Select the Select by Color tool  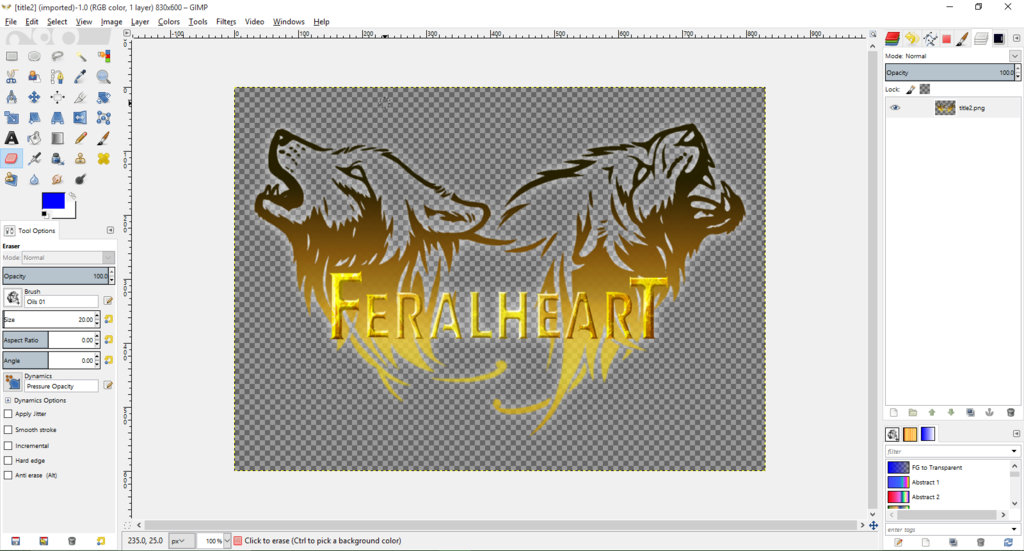103,56
